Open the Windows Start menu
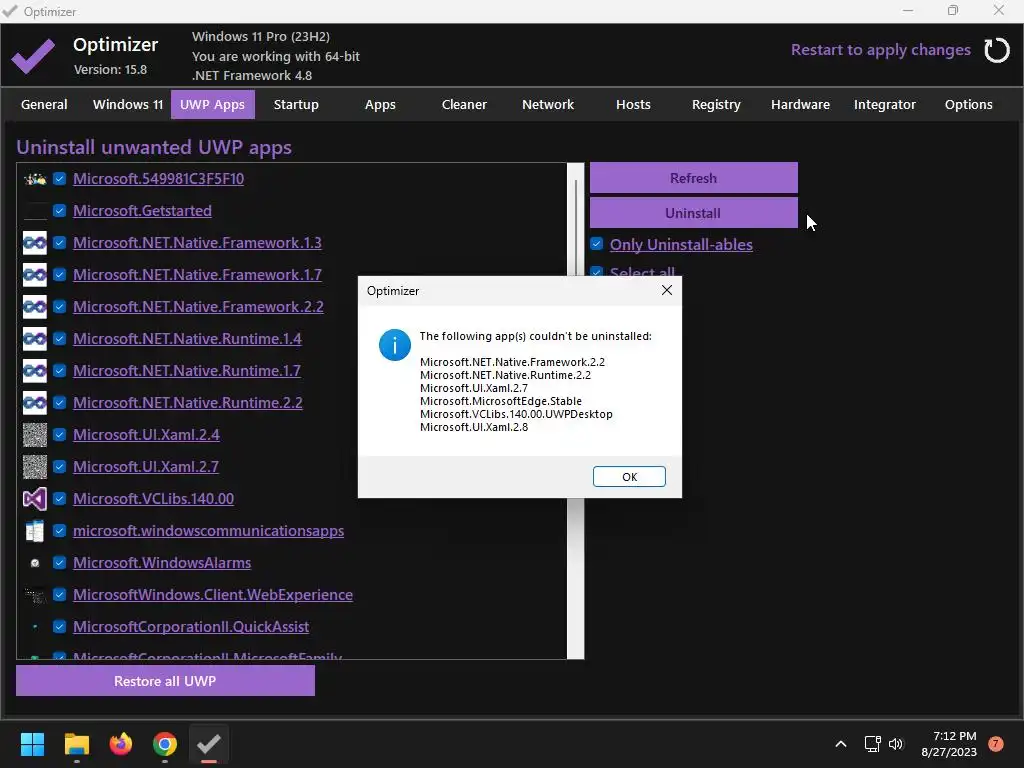 point(32,744)
